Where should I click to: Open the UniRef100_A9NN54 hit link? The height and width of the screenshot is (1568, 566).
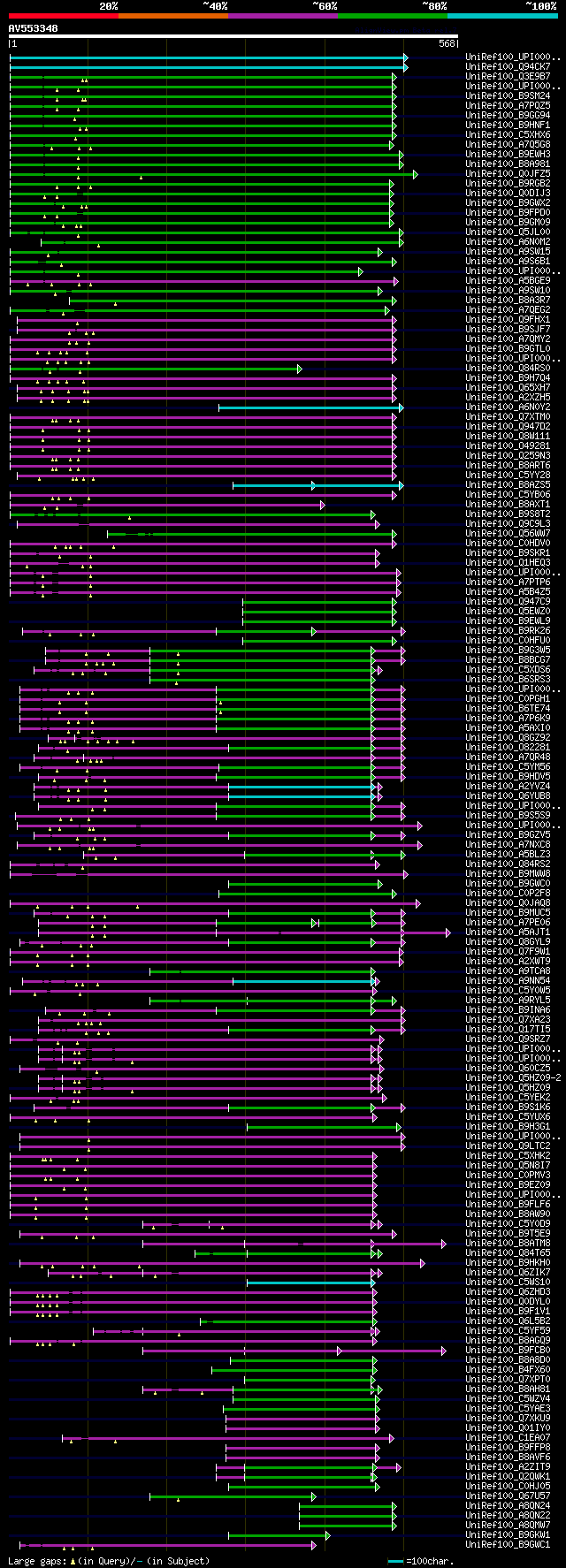(508, 981)
